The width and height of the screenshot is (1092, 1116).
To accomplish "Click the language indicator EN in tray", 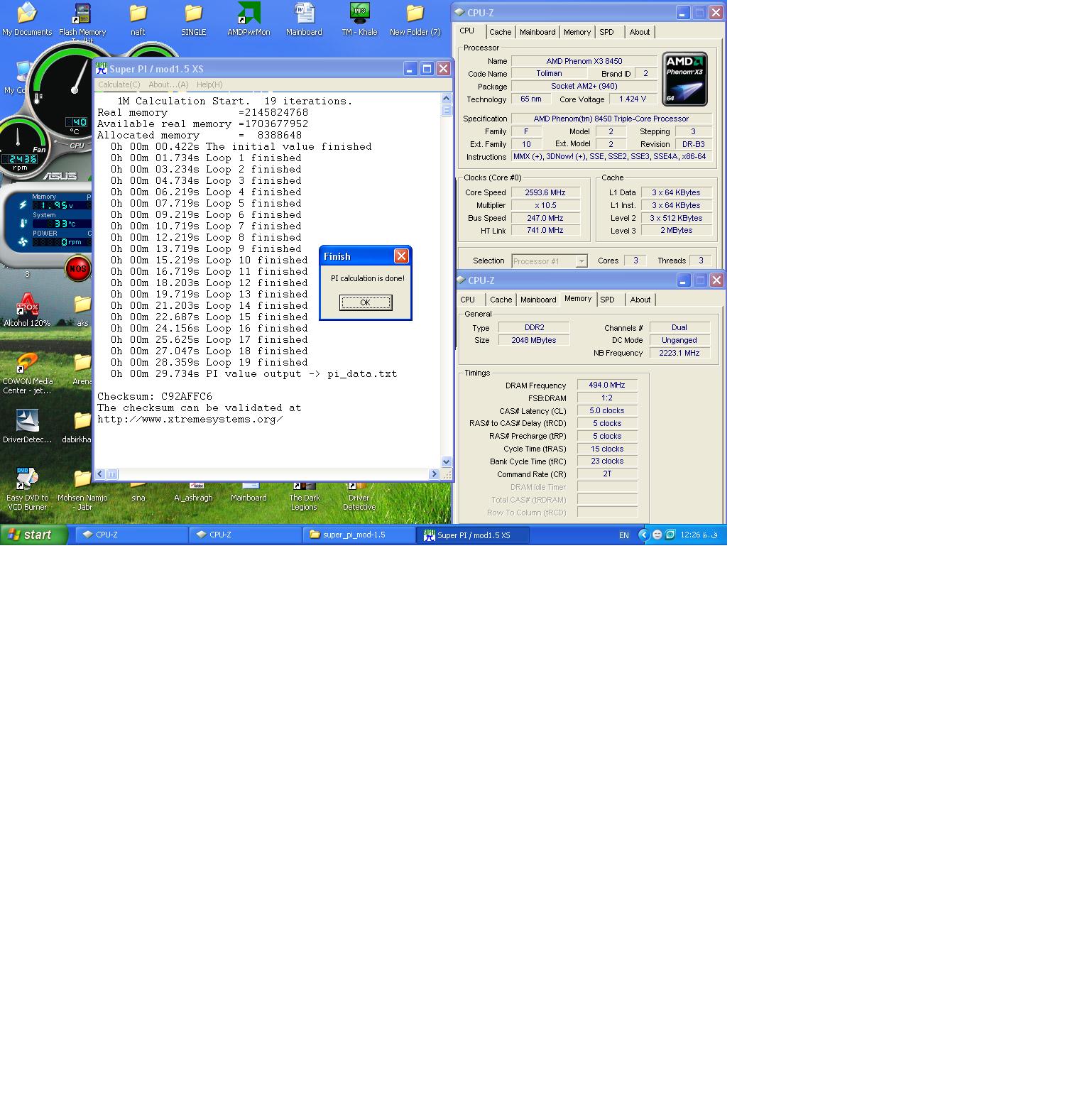I will tap(623, 535).
